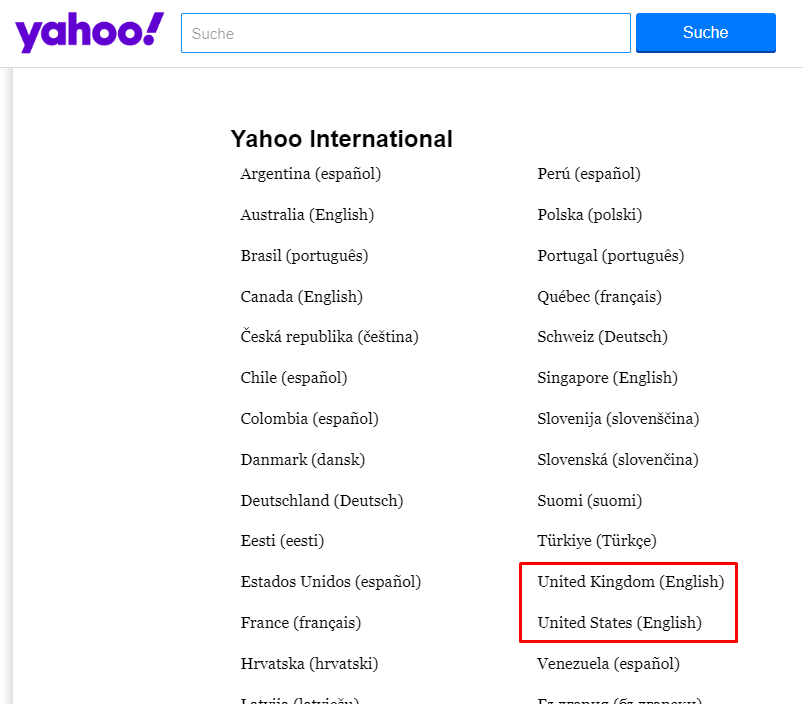803x704 pixels.
Task: Open Portugal (português) link
Action: [610, 256]
